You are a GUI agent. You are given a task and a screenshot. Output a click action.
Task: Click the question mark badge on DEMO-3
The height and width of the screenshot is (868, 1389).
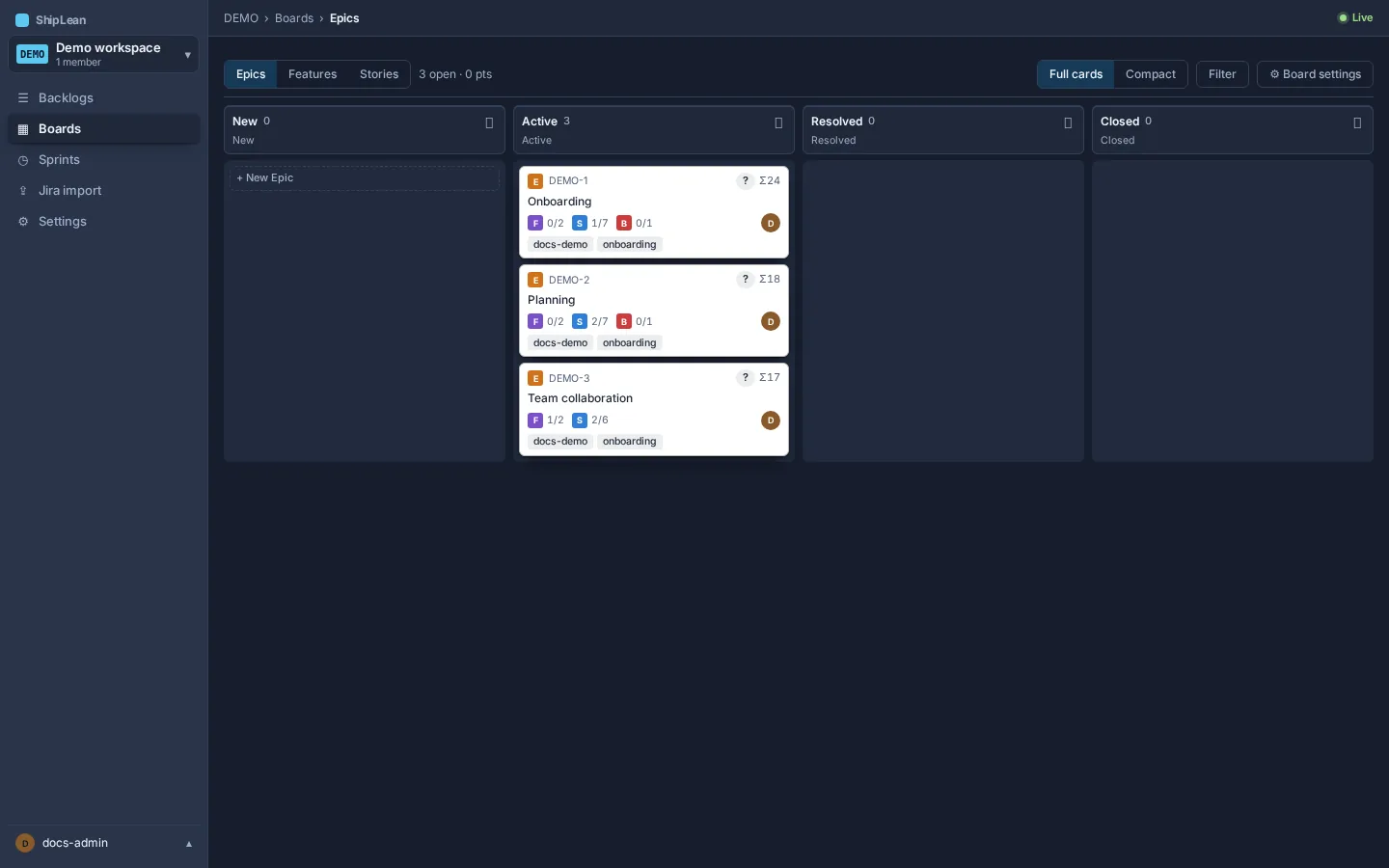pos(745,378)
